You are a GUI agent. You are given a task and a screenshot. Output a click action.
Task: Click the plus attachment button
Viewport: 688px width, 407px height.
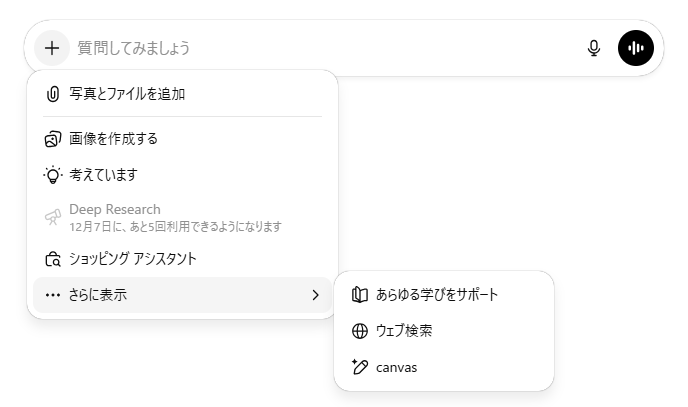pos(52,48)
